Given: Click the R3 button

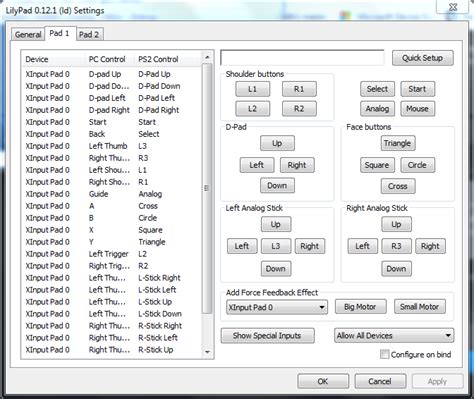Looking at the screenshot, I should [396, 246].
